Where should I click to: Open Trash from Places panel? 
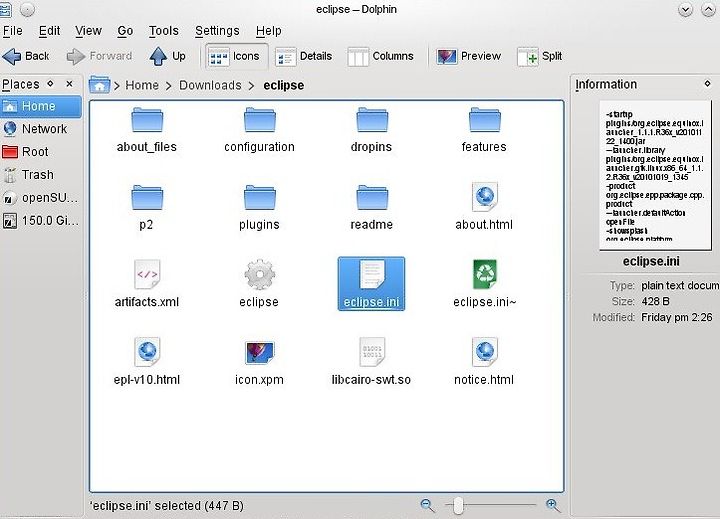(x=41, y=175)
